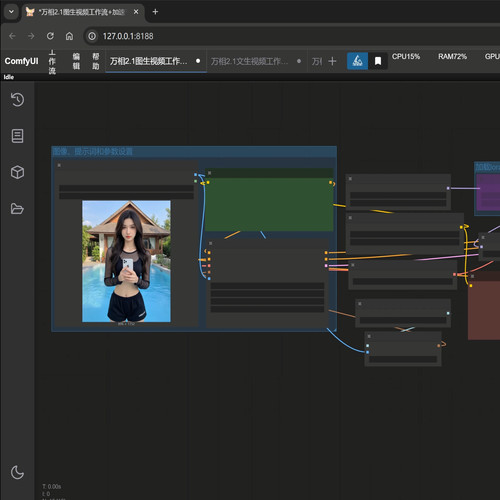The width and height of the screenshot is (500, 500).
Task: Open a new browser tab
Action: pyautogui.click(x=155, y=12)
